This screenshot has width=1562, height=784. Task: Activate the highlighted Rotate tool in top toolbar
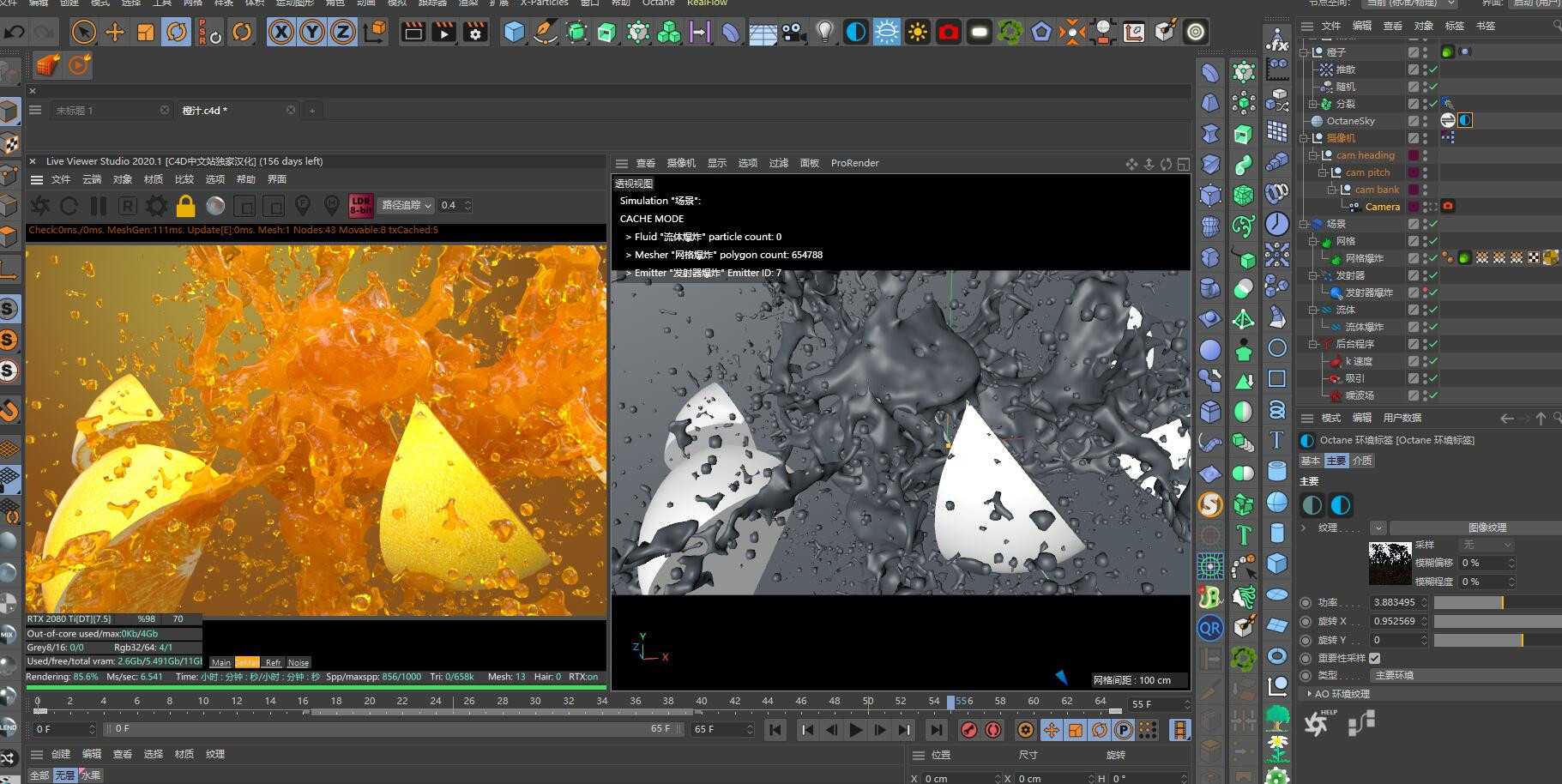(x=176, y=33)
